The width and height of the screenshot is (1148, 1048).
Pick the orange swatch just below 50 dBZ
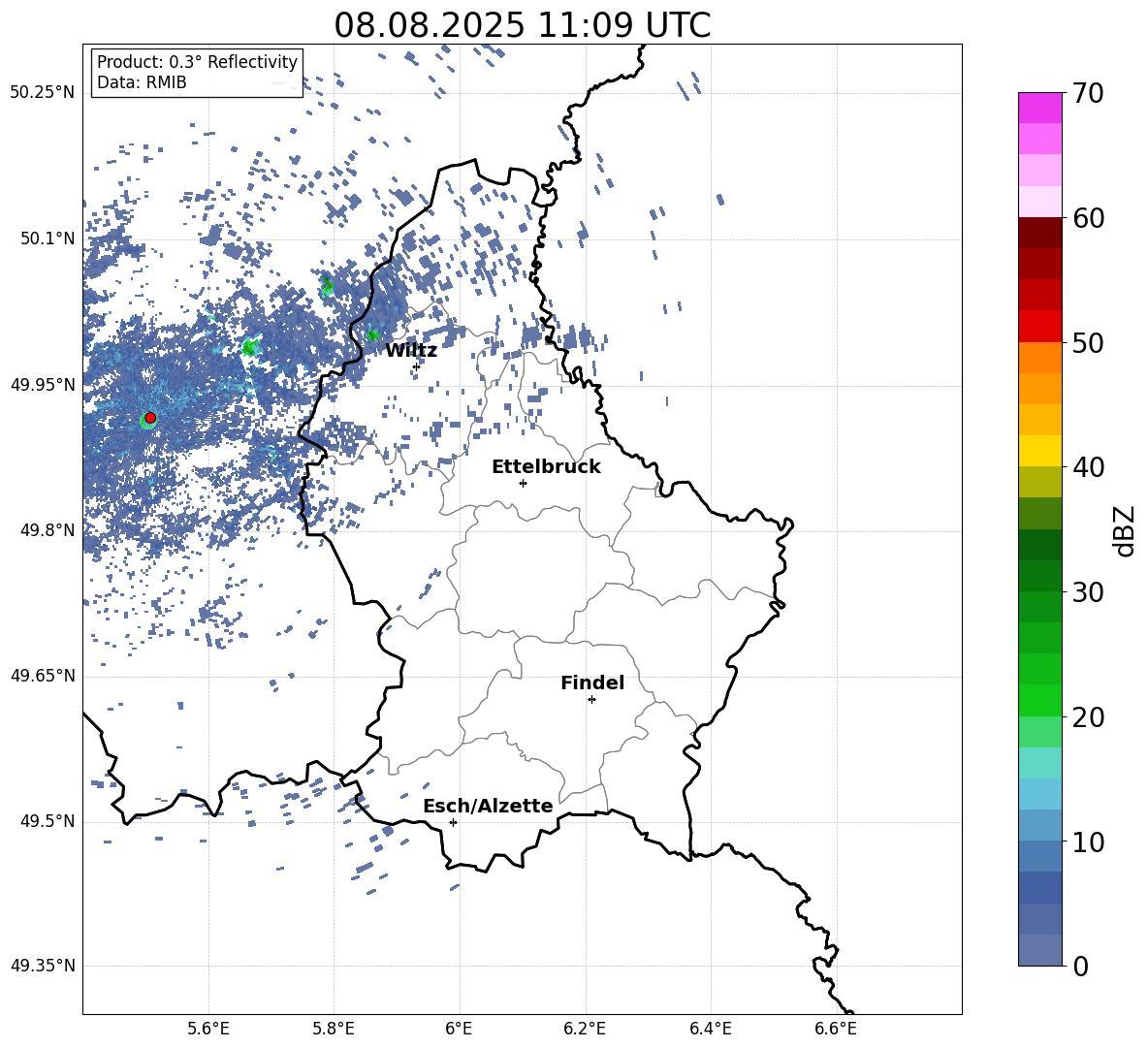[1039, 357]
